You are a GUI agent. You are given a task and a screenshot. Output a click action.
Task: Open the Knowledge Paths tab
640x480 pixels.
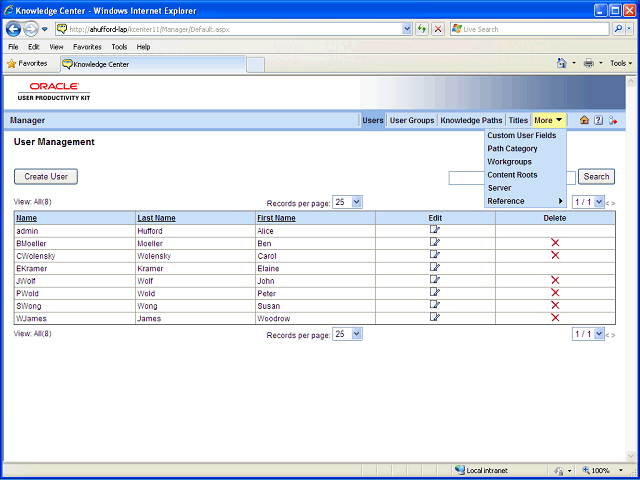coord(471,120)
